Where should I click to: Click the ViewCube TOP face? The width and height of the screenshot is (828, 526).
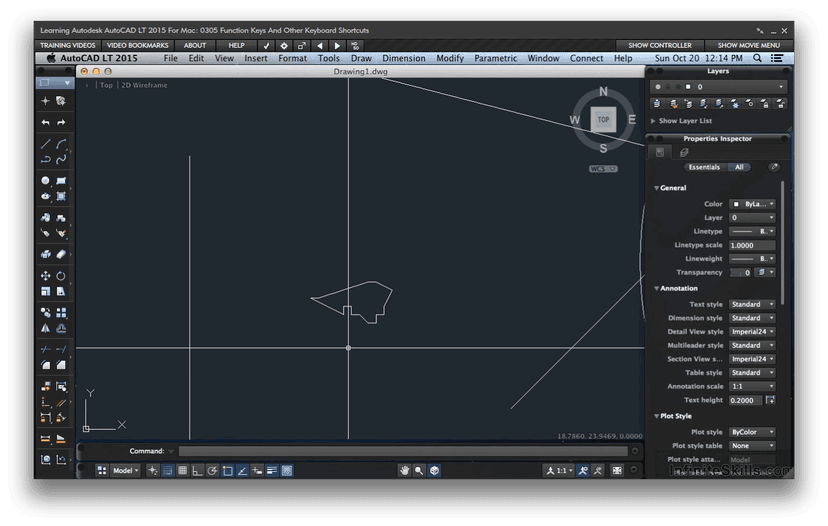tap(603, 119)
